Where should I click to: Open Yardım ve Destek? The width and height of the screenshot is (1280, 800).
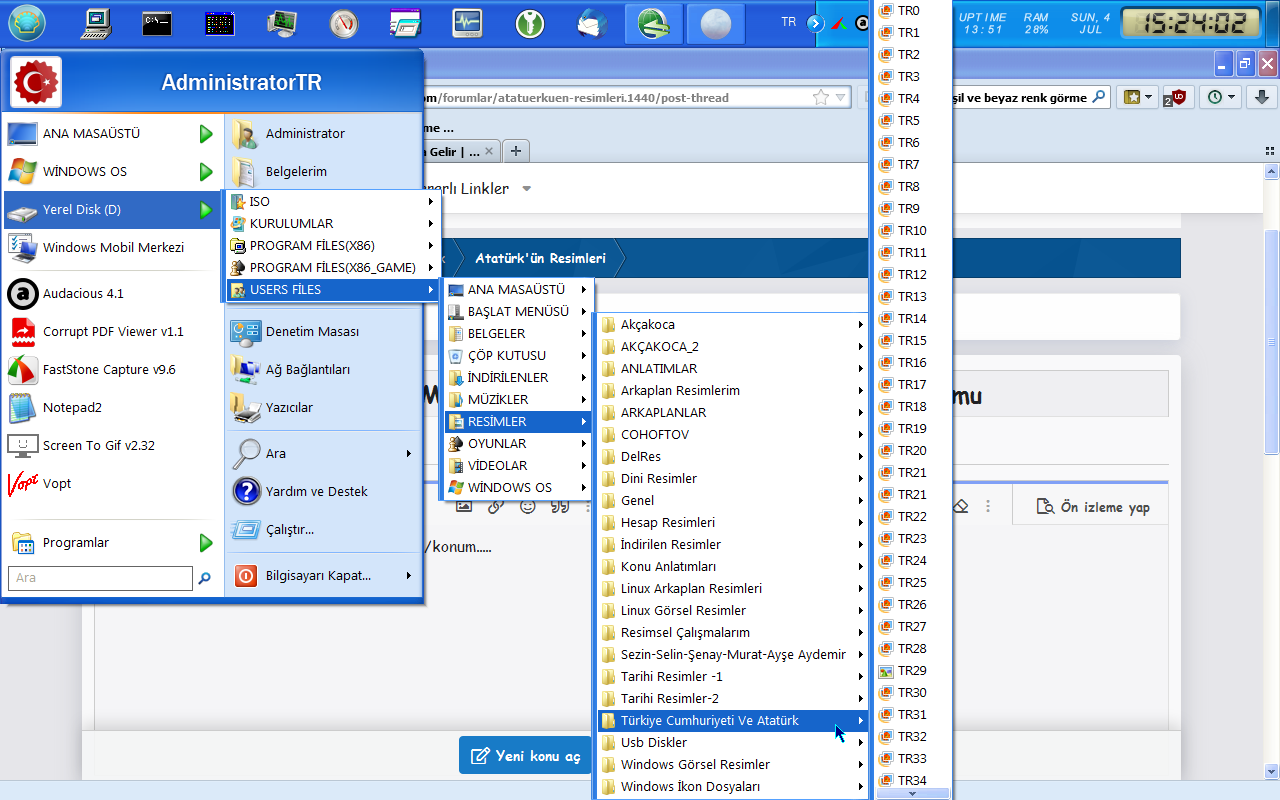(x=323, y=492)
